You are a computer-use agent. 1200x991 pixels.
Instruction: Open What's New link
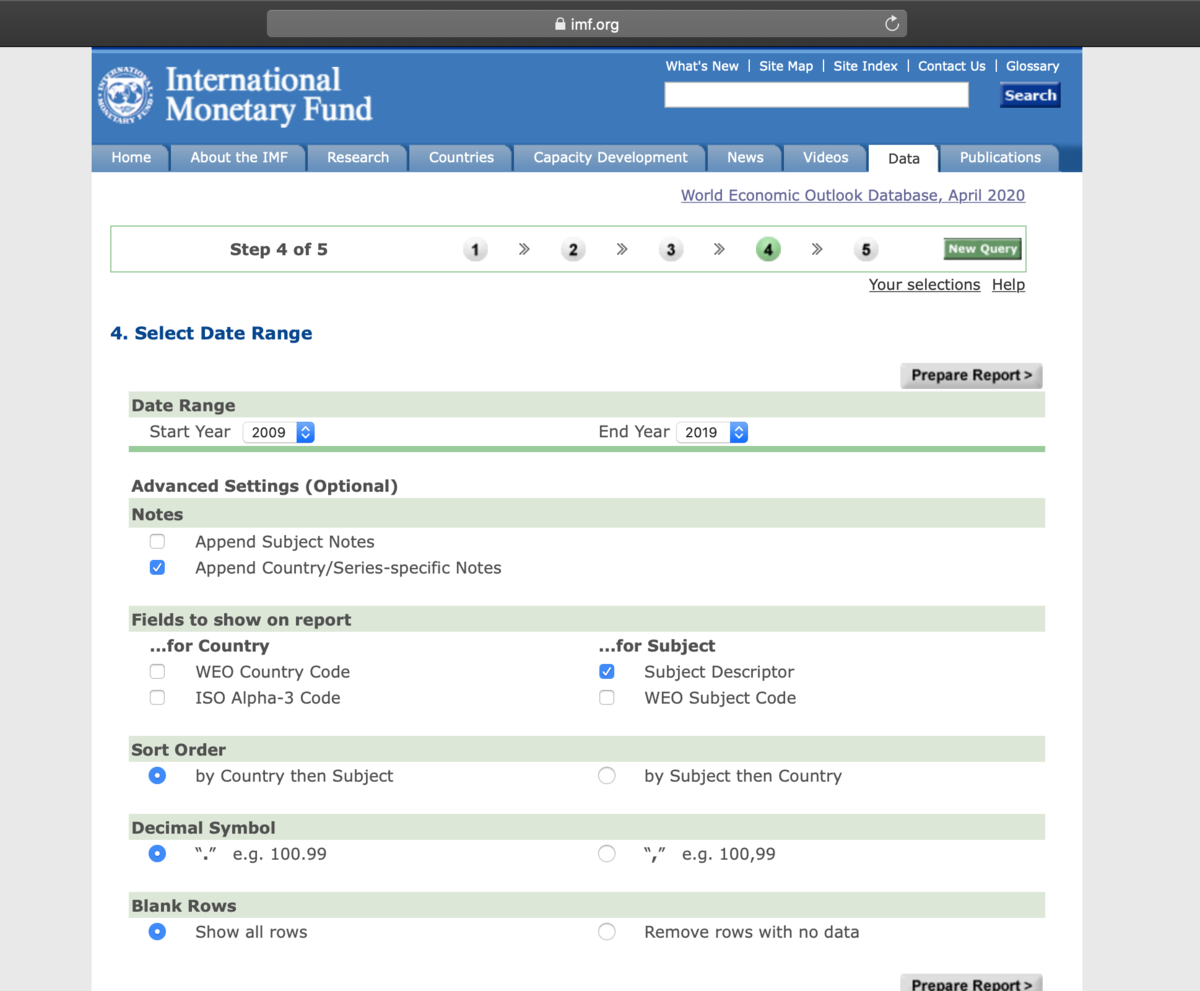(x=702, y=66)
